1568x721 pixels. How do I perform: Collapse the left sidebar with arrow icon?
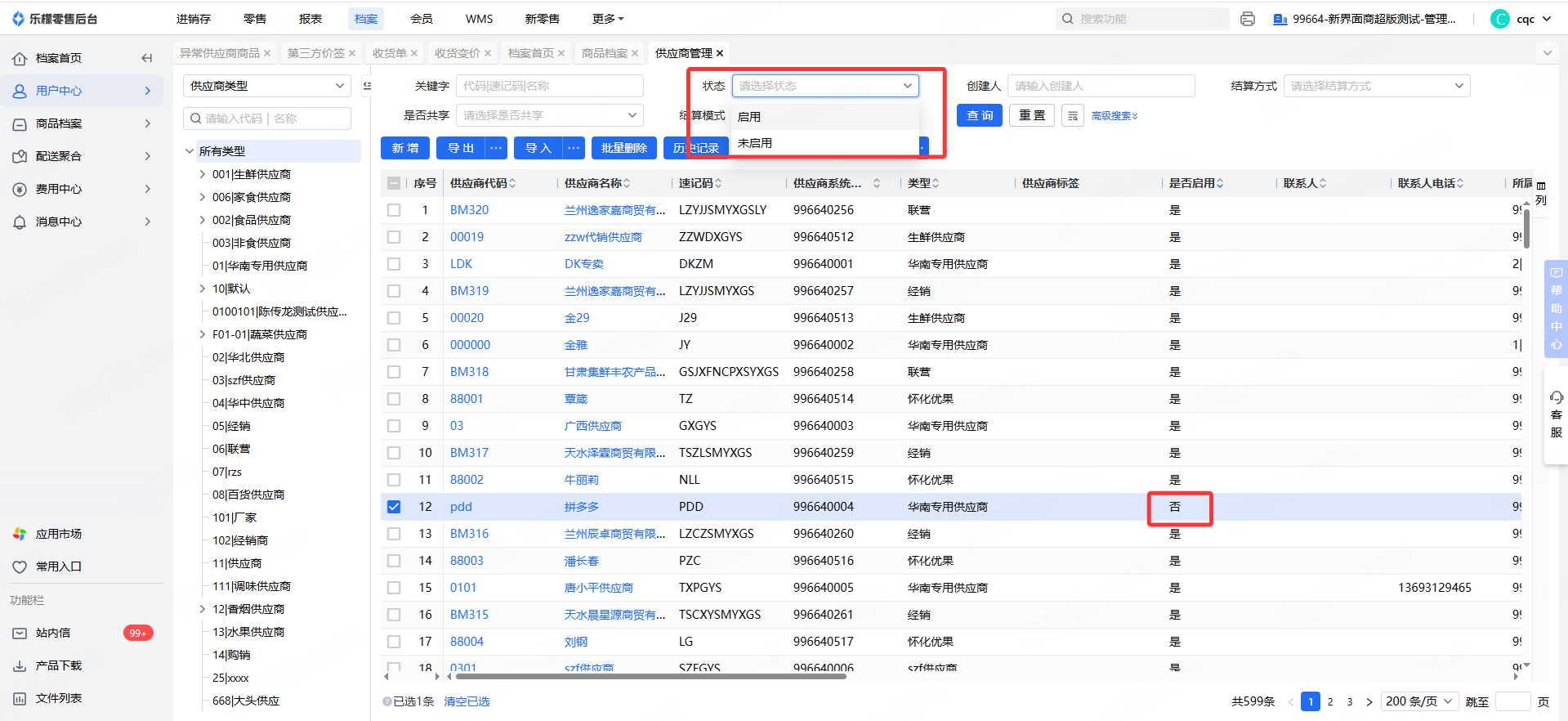[x=147, y=58]
